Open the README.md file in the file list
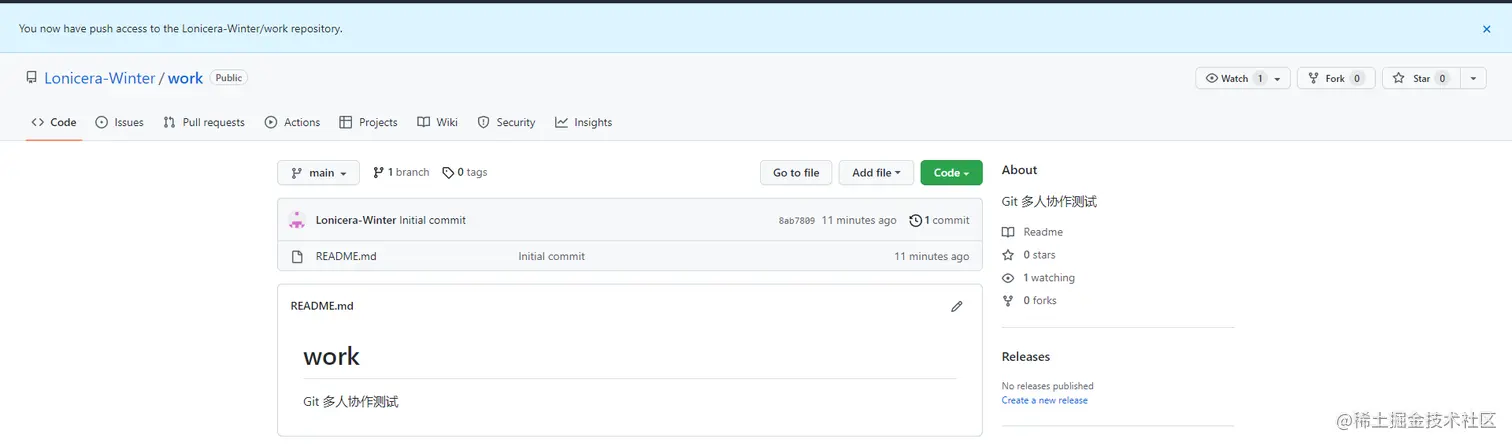Image resolution: width=1512 pixels, height=446 pixels. [346, 256]
